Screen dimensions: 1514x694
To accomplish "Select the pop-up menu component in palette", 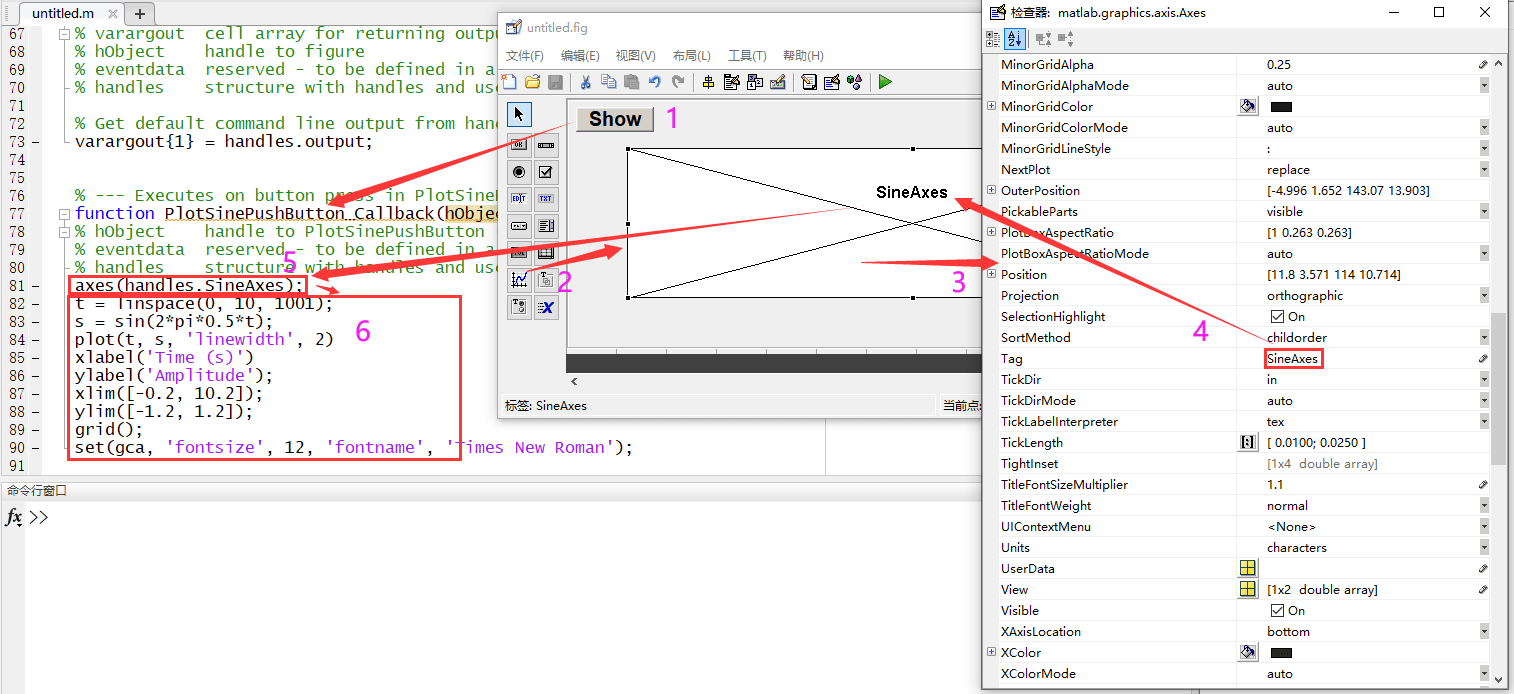I will click(519, 226).
